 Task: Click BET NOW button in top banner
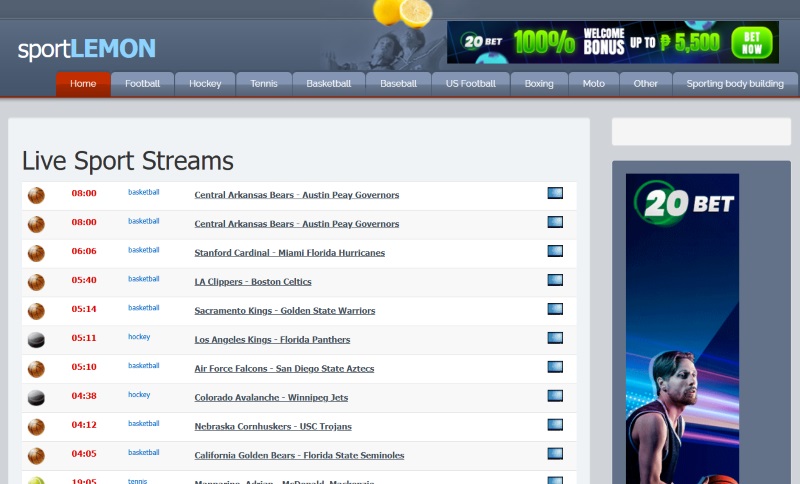pyautogui.click(x=752, y=43)
